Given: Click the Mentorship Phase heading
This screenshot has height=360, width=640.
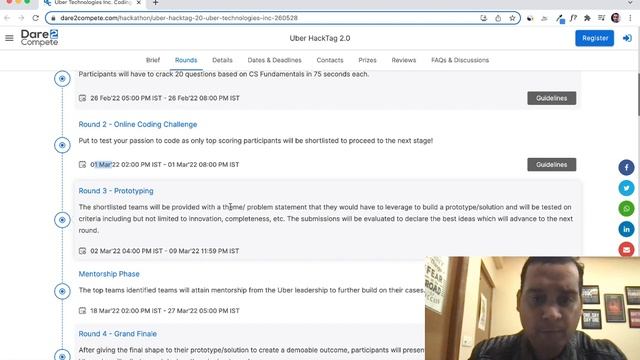Looking at the screenshot, I should [109, 274].
